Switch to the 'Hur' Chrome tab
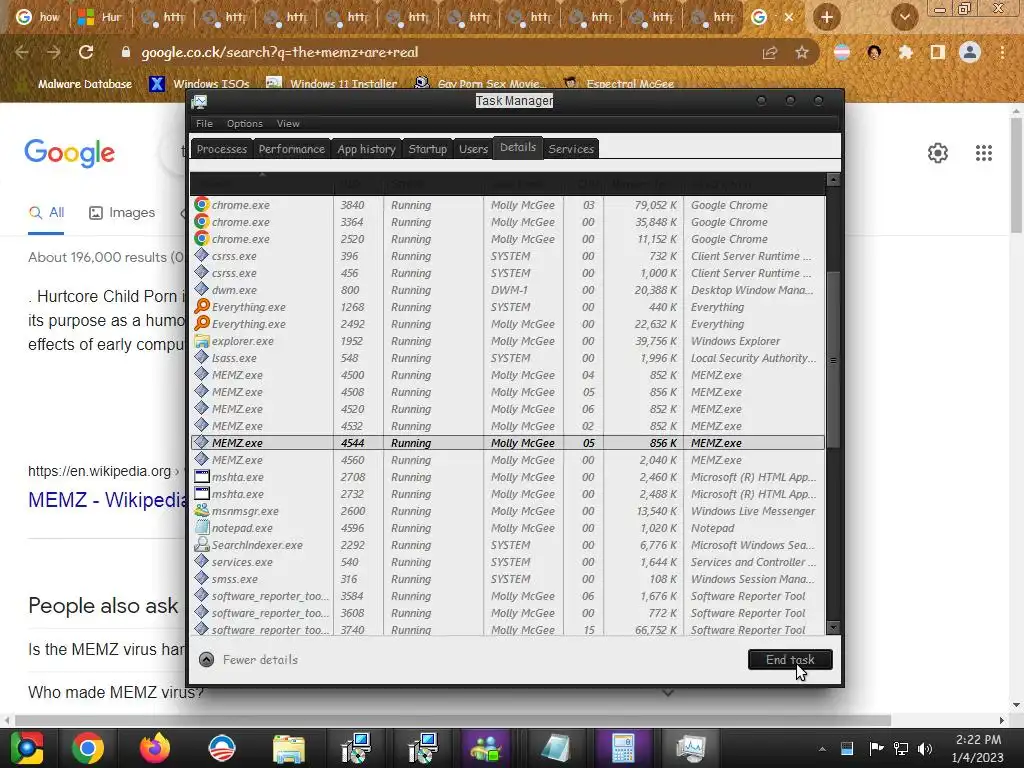 99,17
